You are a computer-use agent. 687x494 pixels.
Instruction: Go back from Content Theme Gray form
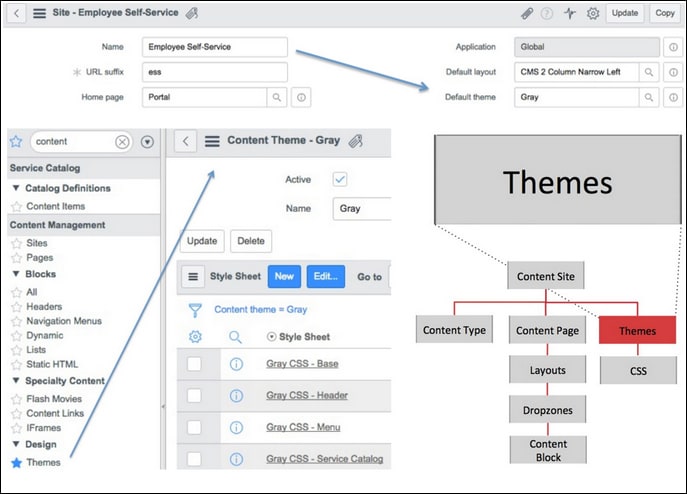(x=185, y=141)
